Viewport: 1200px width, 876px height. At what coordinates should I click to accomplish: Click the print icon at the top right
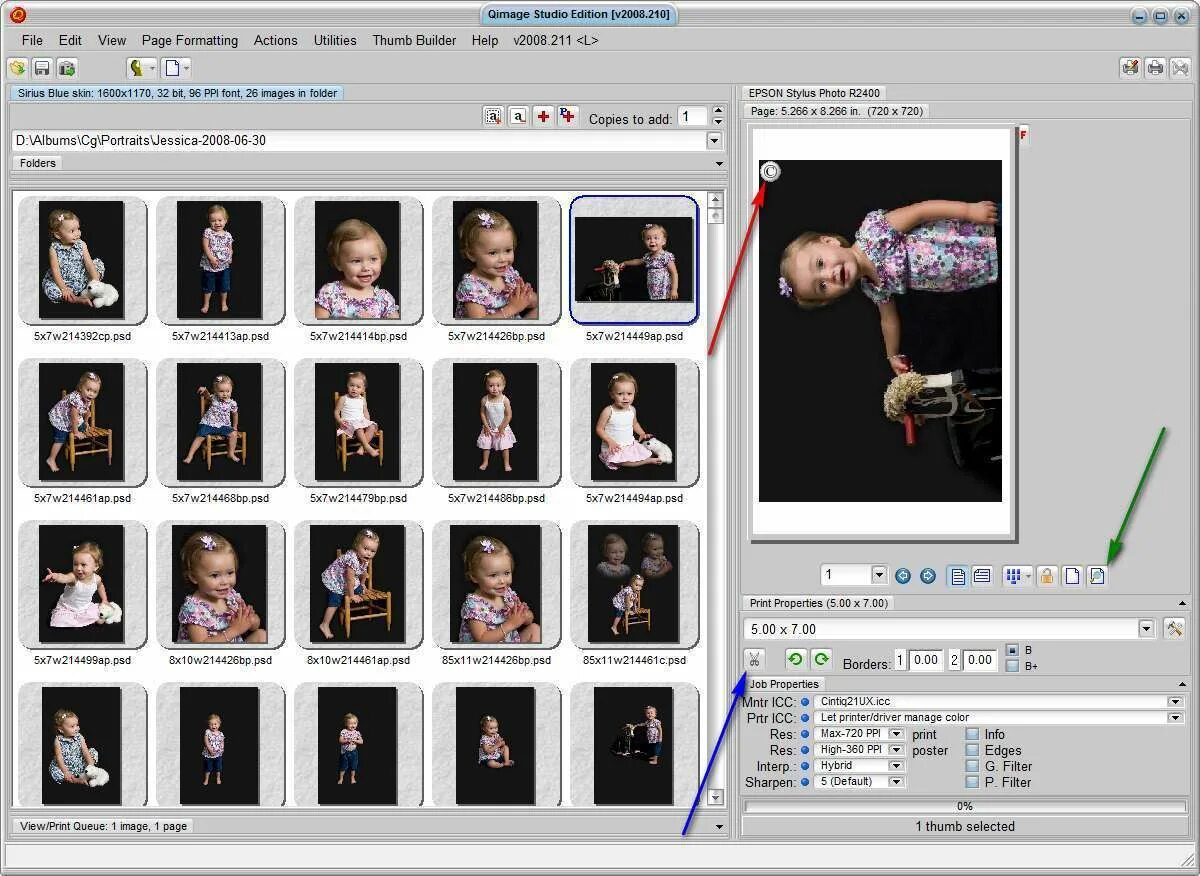click(x=1155, y=68)
